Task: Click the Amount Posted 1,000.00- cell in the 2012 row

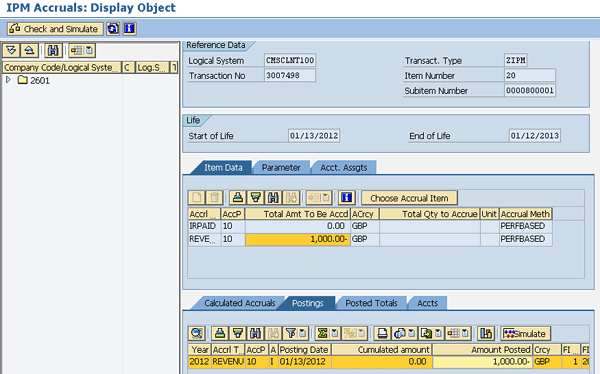Action: click(483, 362)
